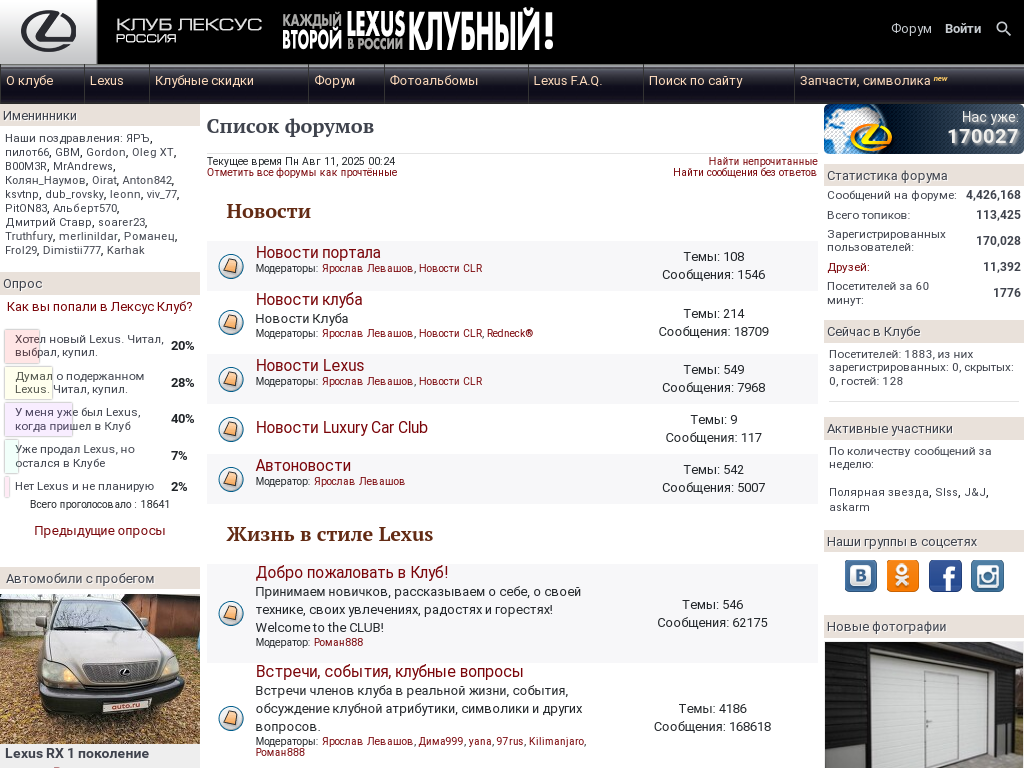Open the О клубе menu
The image size is (1024, 768).
30,81
